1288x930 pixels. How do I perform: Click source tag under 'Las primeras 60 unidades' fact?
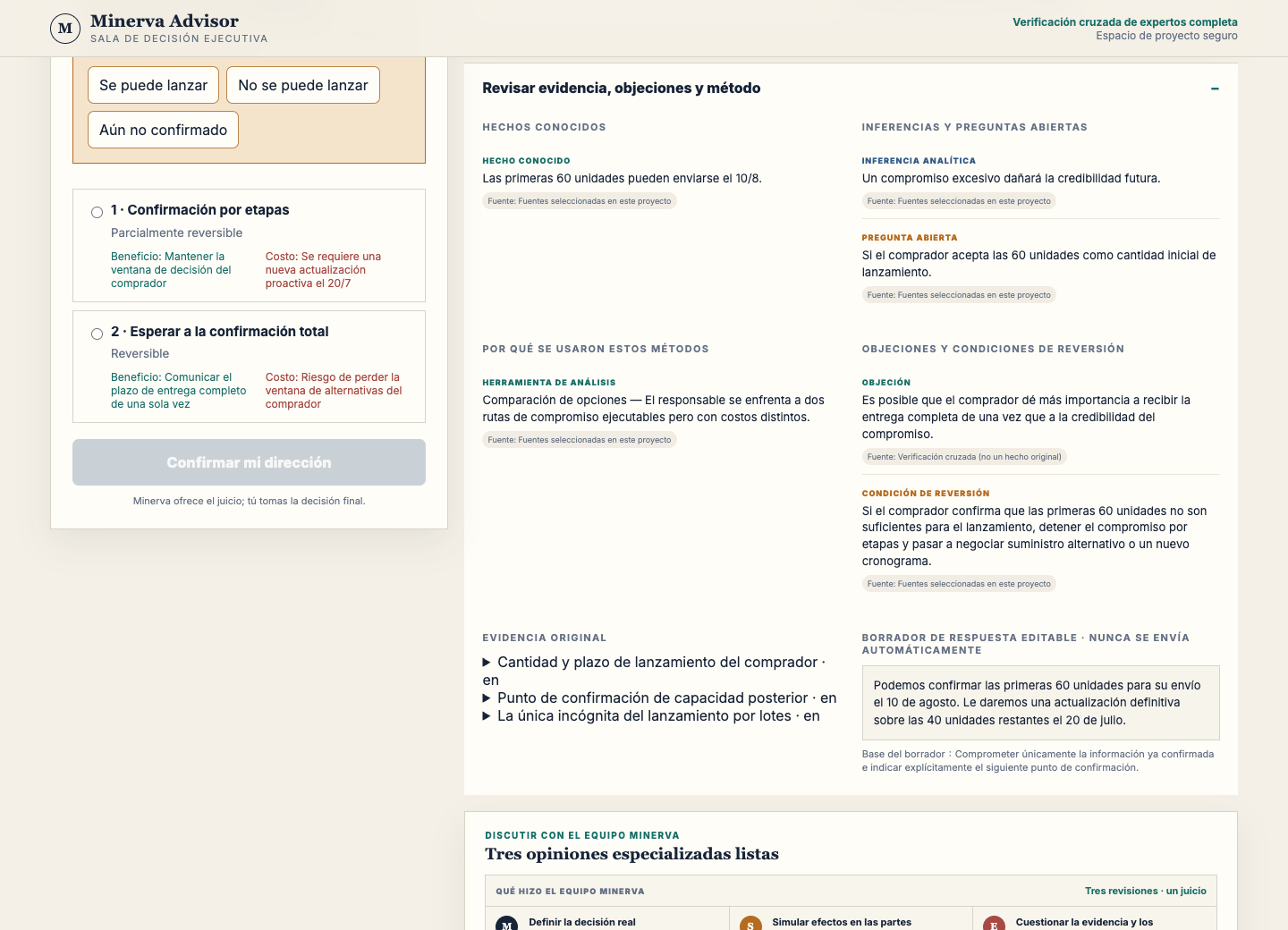[x=580, y=201]
